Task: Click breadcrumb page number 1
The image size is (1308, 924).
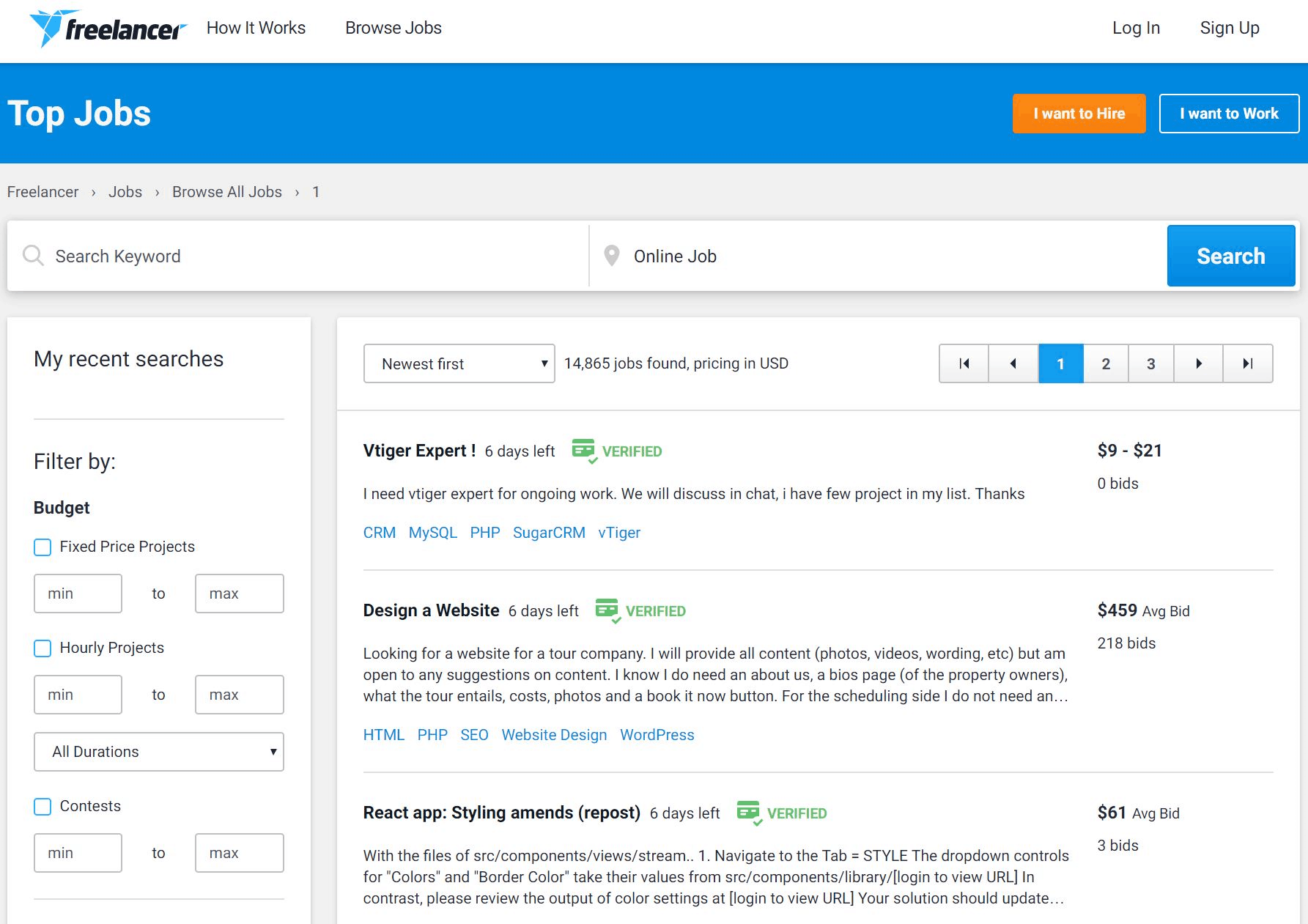Action: coord(316,192)
